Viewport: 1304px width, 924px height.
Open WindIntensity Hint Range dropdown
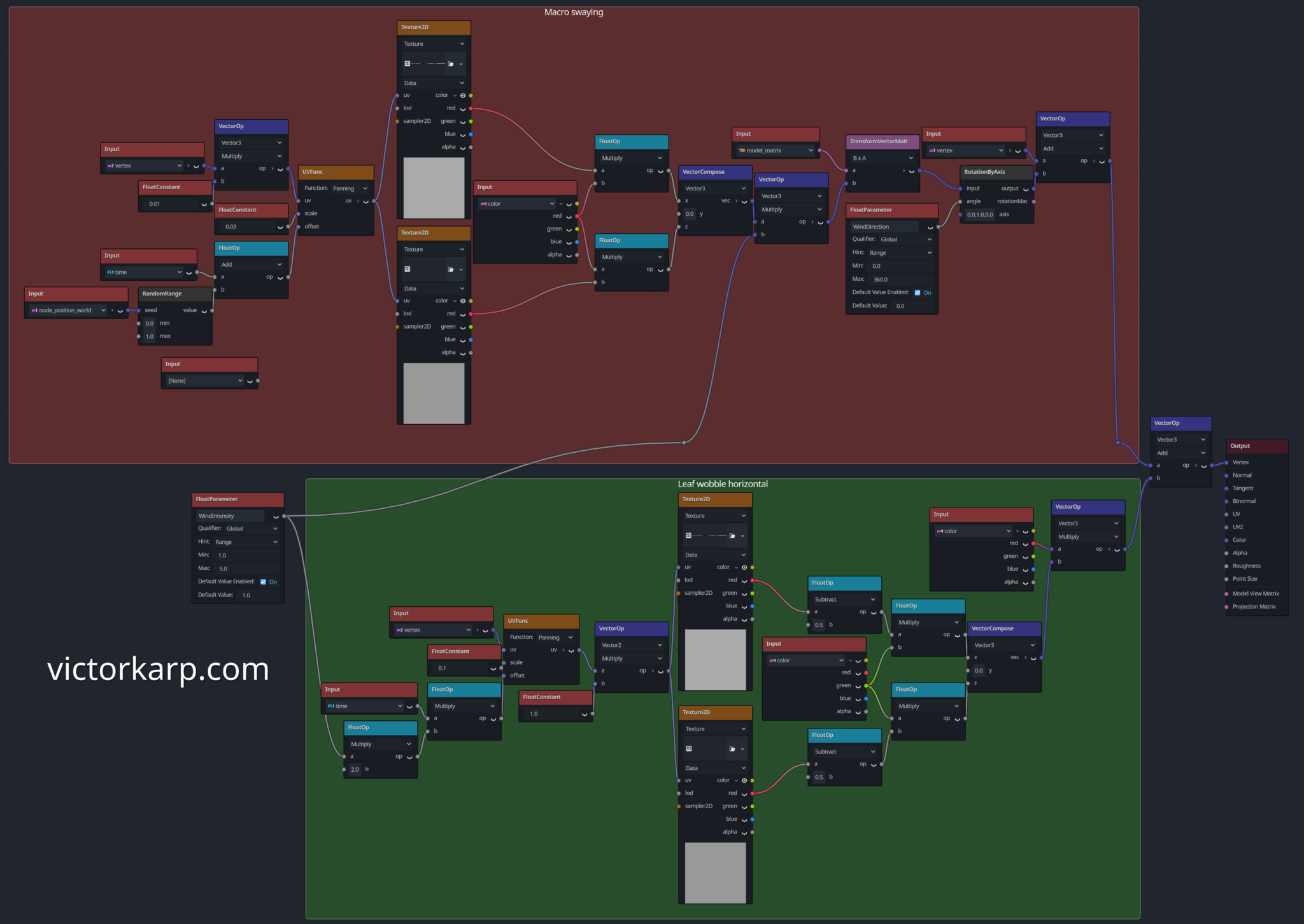tap(246, 542)
